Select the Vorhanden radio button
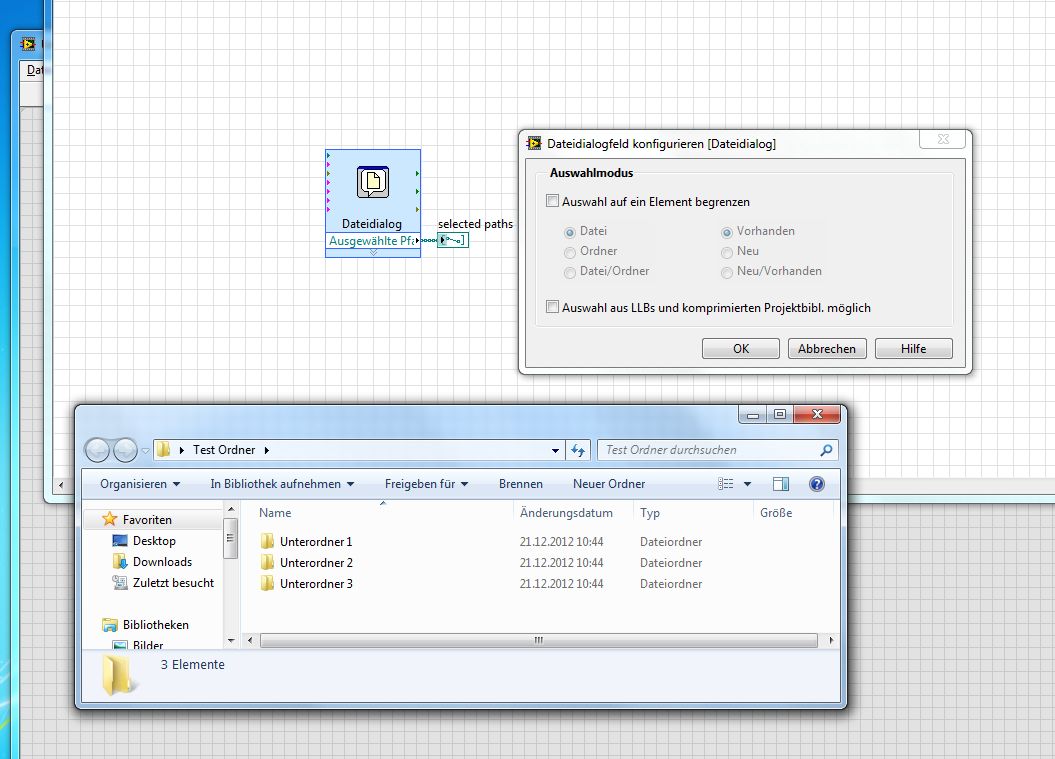Viewport: 1055px width, 759px height. [727, 232]
